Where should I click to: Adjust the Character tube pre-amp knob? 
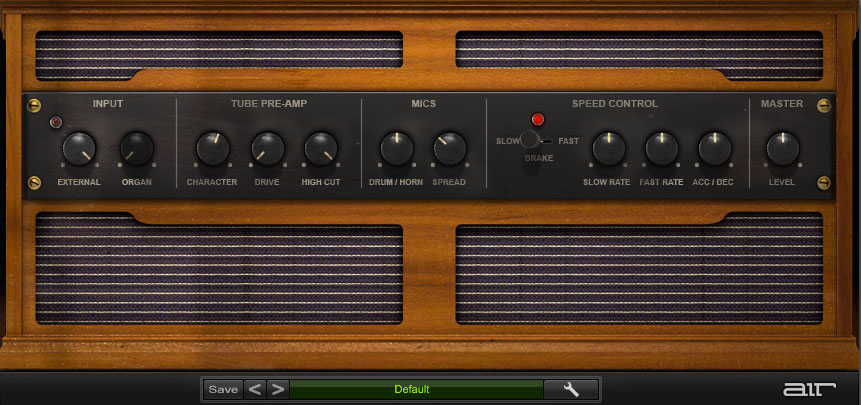212,150
